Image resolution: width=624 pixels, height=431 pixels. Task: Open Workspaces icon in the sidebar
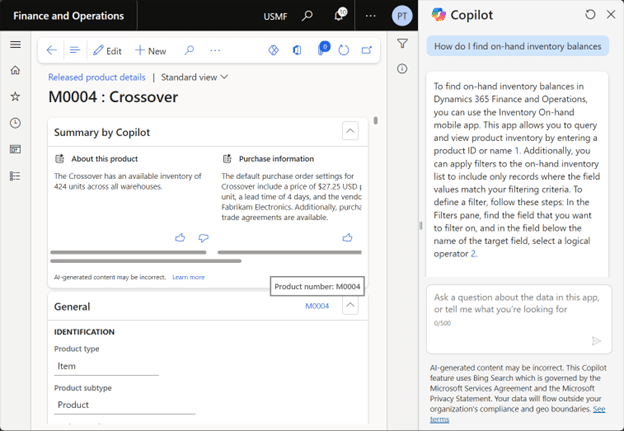pos(15,149)
